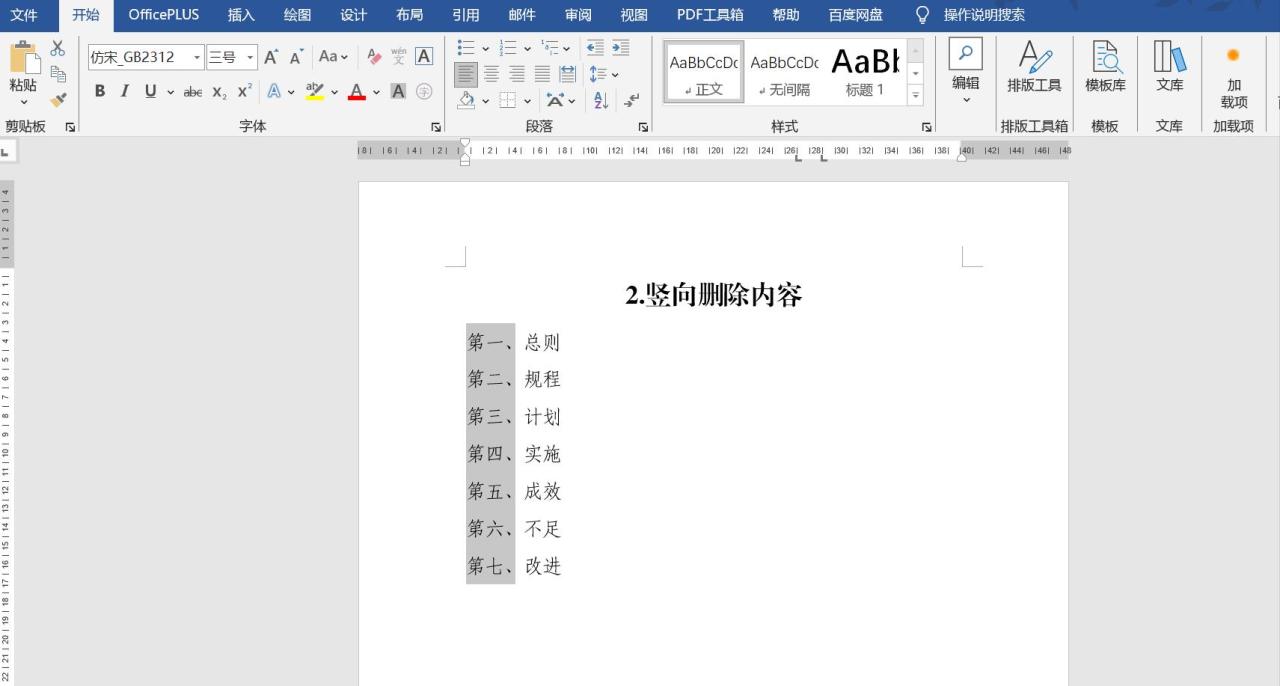Switch to the PDF工具箱 tab
1280x686 pixels.
coord(710,15)
